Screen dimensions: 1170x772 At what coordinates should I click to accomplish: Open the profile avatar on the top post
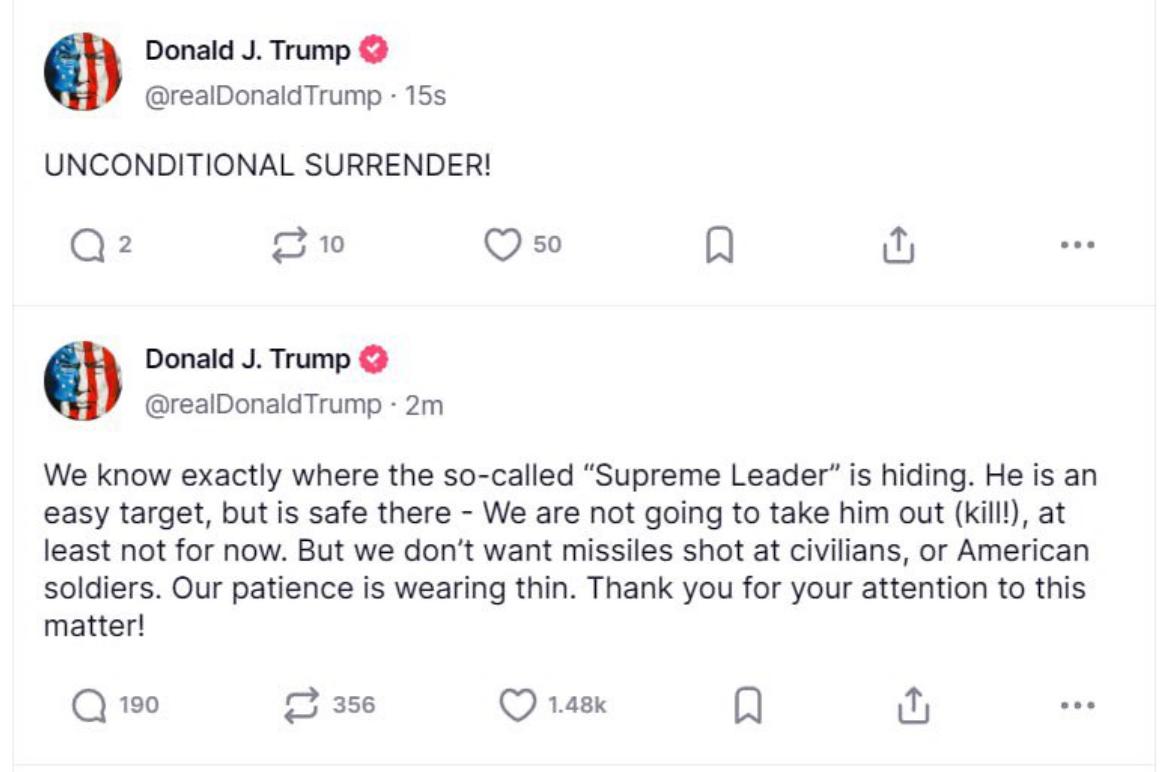click(83, 72)
